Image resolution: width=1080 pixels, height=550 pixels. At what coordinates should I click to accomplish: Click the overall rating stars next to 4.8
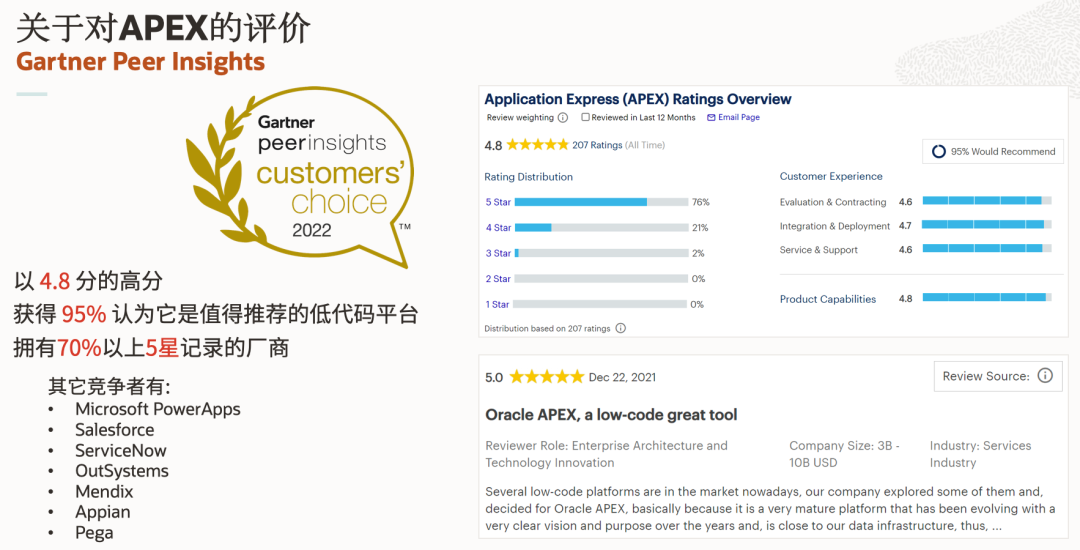point(537,145)
